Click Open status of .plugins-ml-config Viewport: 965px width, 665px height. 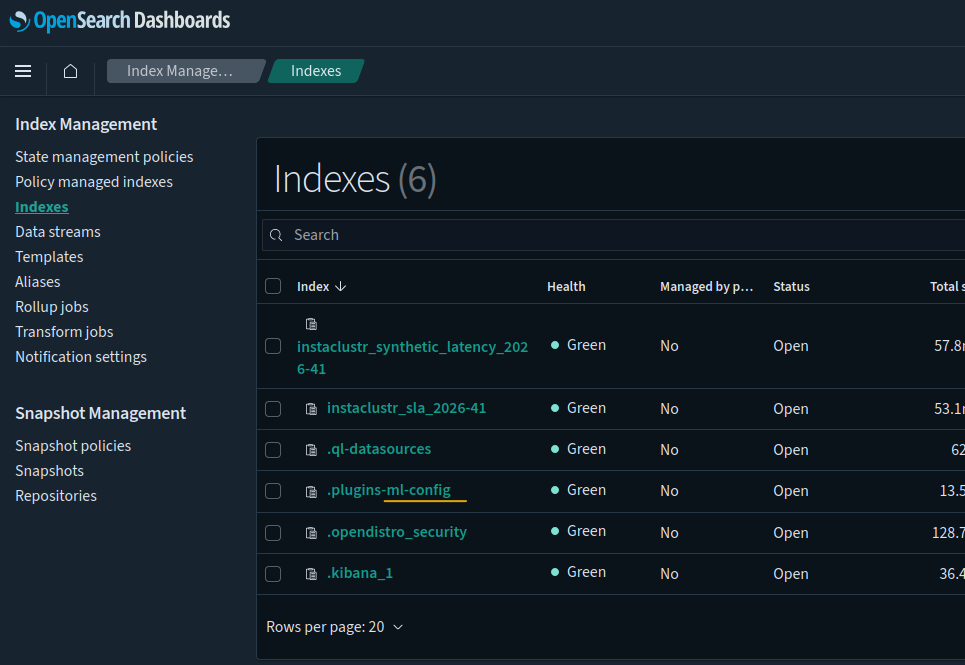pyautogui.click(x=791, y=491)
